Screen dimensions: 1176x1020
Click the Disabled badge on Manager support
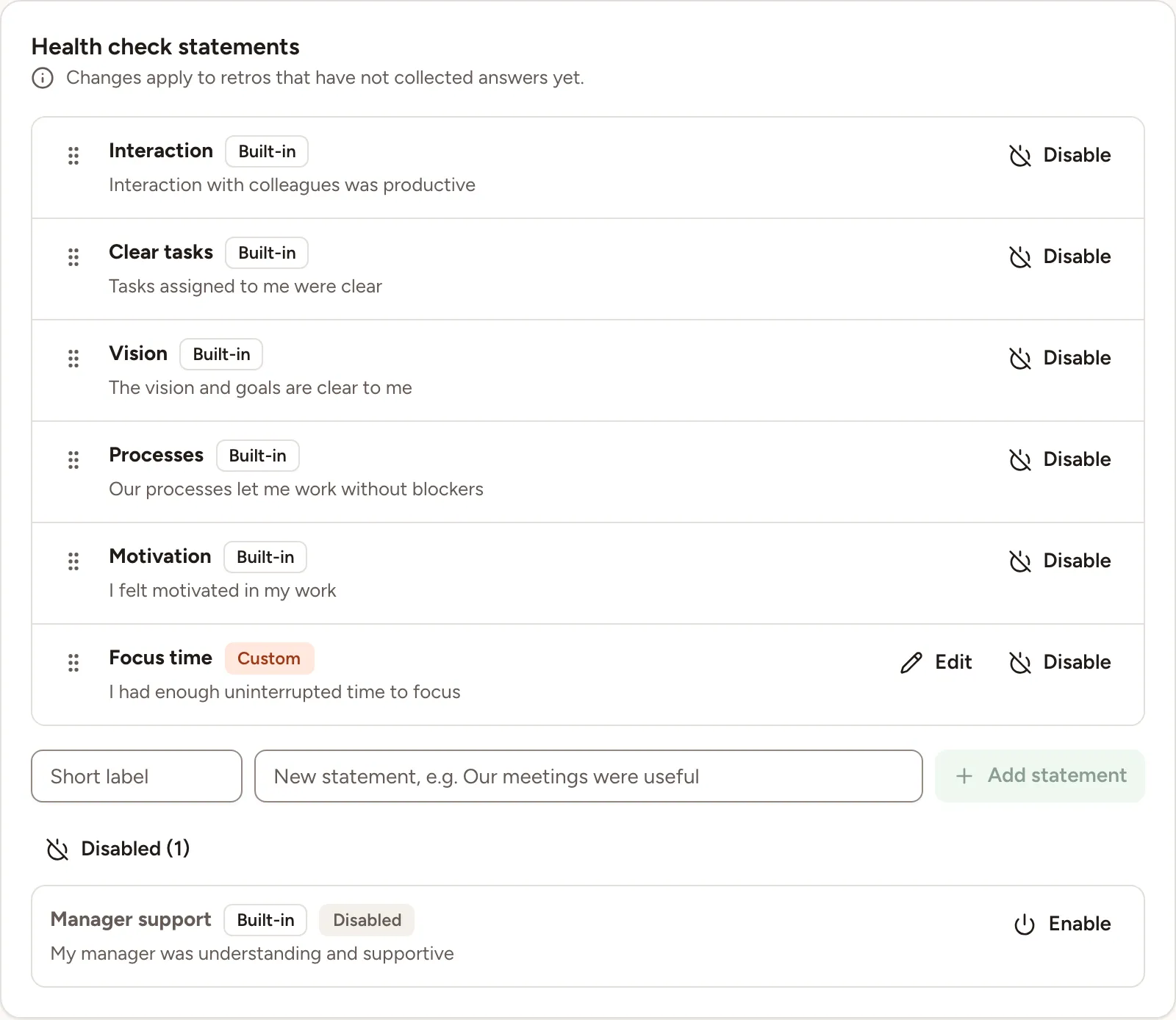367,920
